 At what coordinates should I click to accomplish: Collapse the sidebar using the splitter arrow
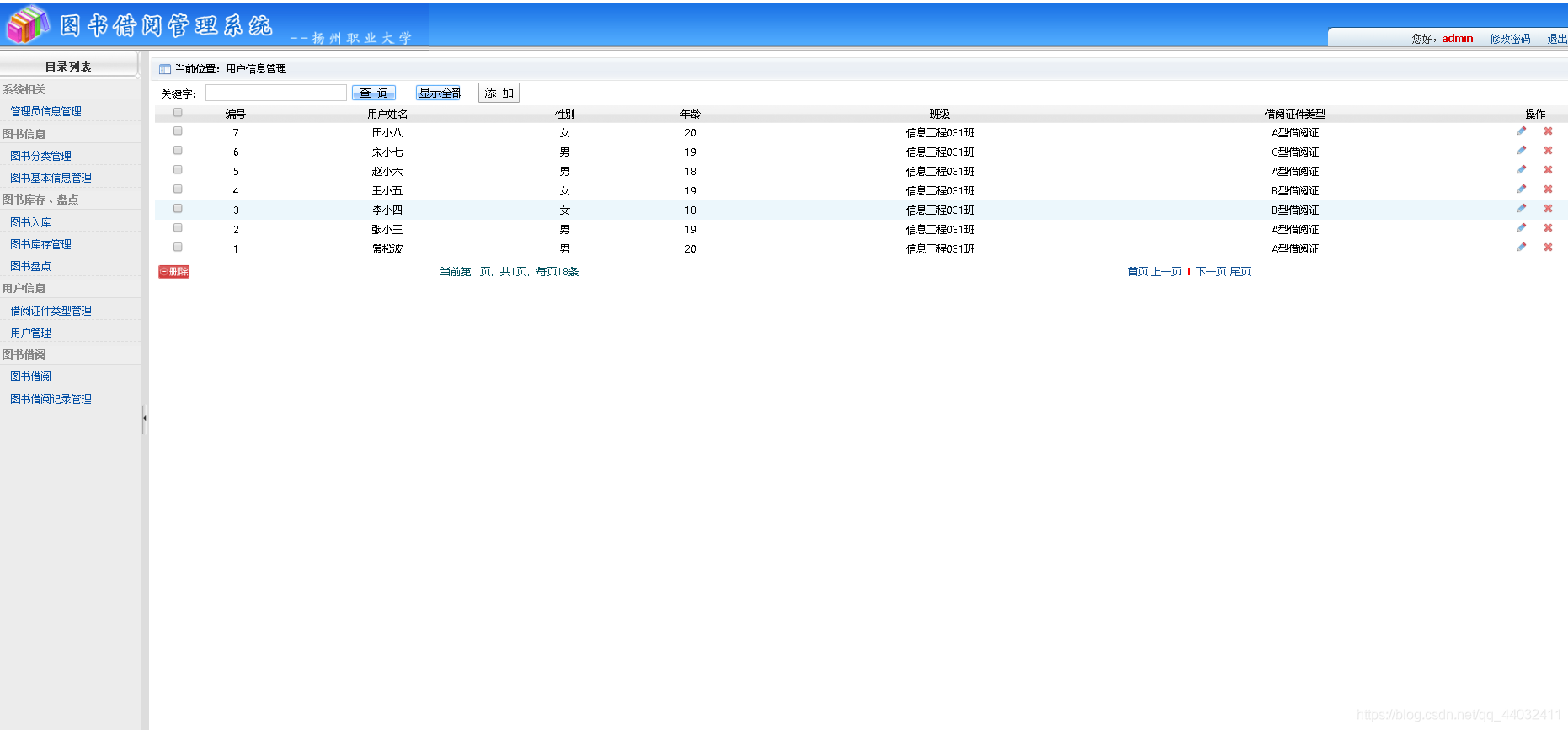click(x=144, y=418)
